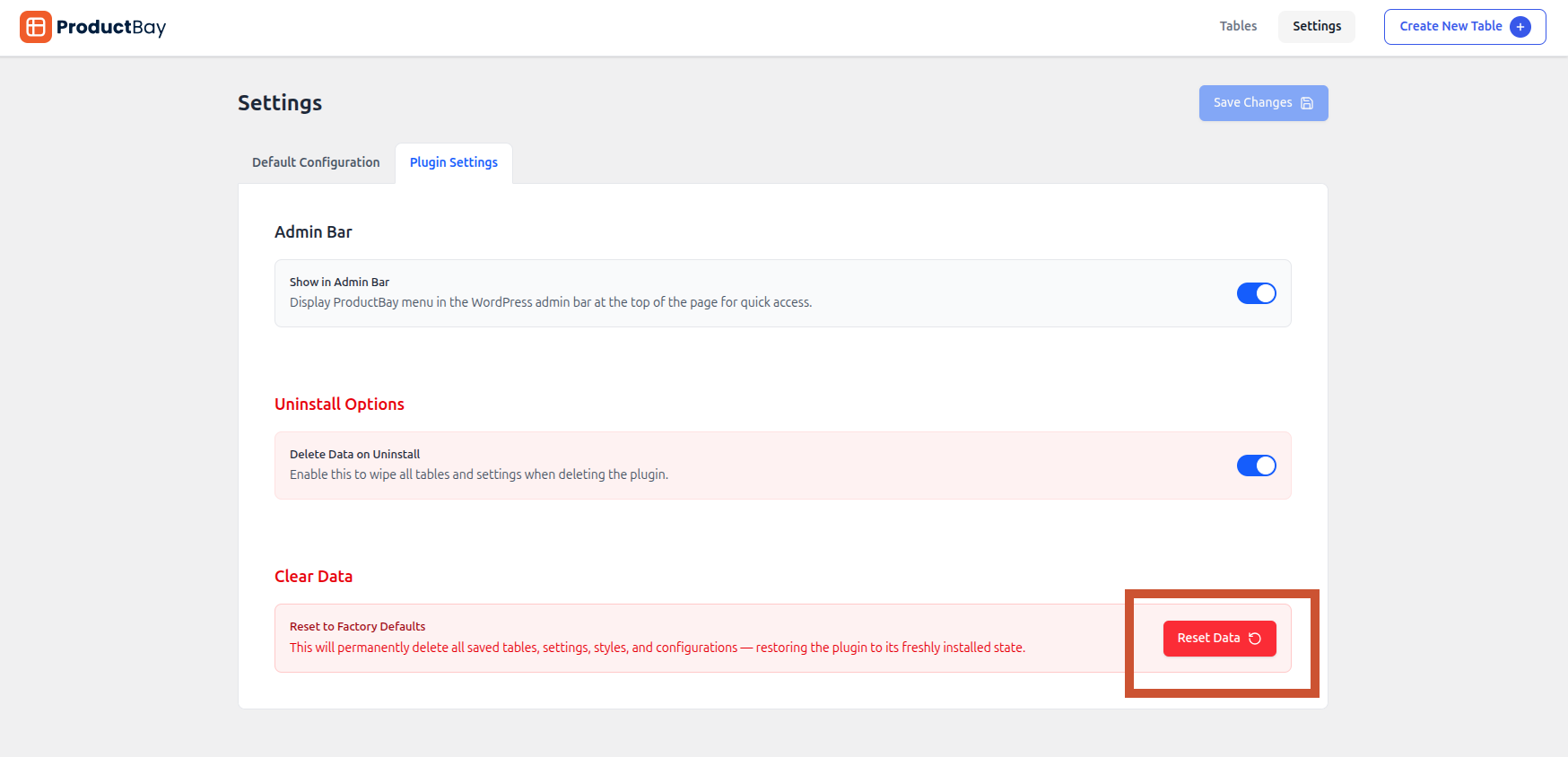Click the Admin Bar section heading
The height and width of the screenshot is (757, 1568).
coord(313,232)
